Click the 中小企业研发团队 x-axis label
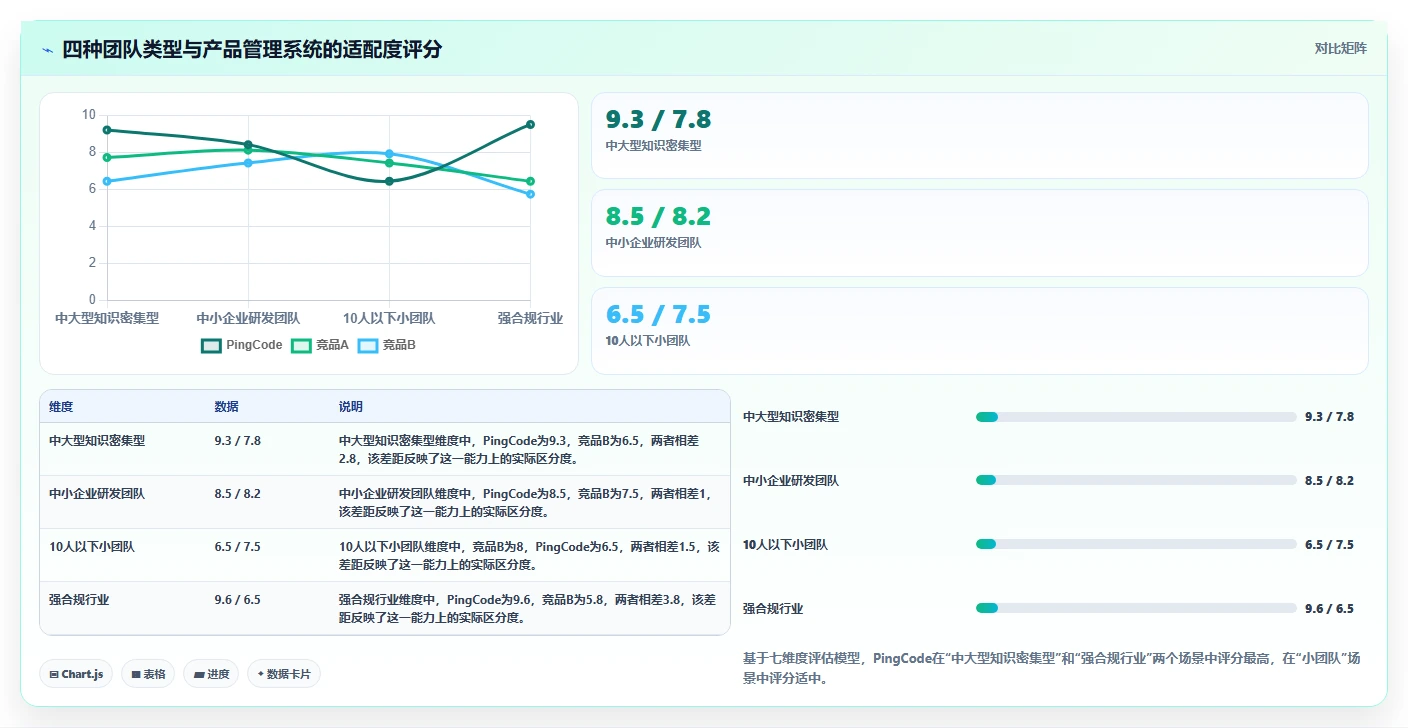 (248, 318)
